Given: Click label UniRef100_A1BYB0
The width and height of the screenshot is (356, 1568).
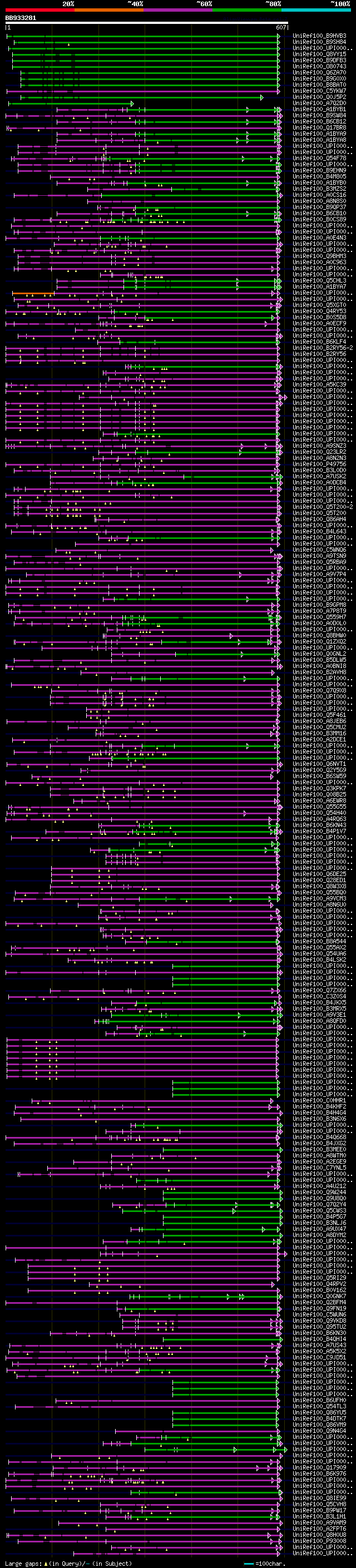Looking at the screenshot, I should (x=319, y=182).
